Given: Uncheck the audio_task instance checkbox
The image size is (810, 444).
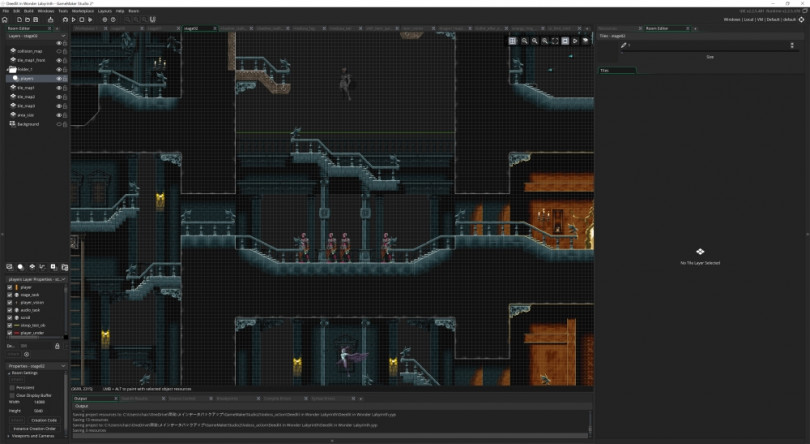Looking at the screenshot, I should pyautogui.click(x=10, y=310).
